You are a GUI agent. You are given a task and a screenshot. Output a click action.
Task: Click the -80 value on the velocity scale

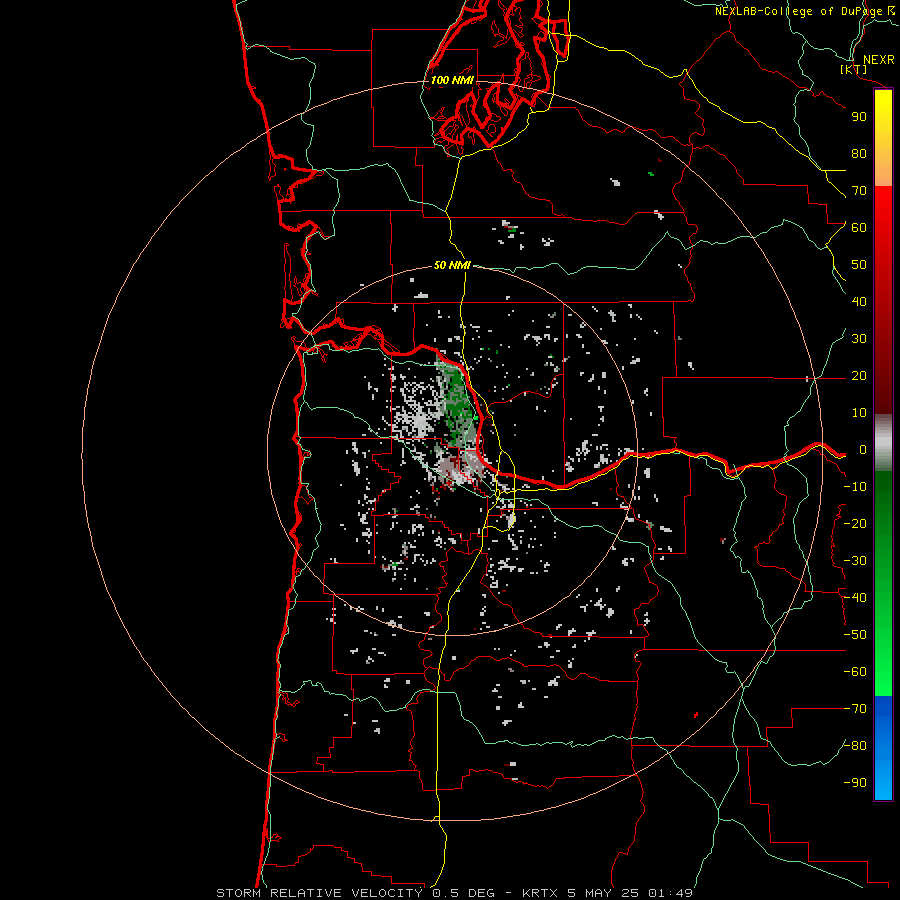click(x=855, y=746)
